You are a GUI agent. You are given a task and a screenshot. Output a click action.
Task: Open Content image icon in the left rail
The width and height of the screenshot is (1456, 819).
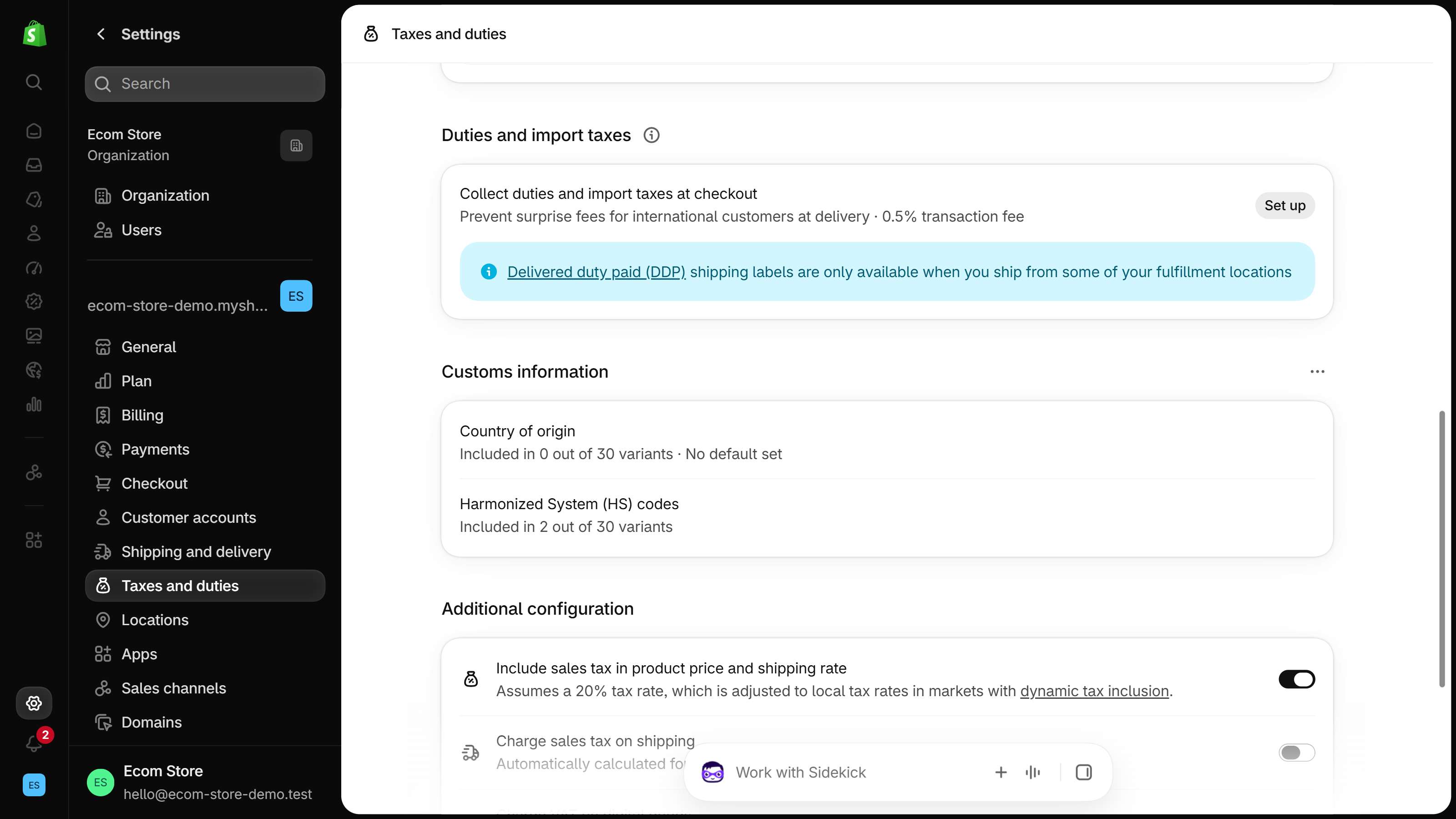click(34, 336)
